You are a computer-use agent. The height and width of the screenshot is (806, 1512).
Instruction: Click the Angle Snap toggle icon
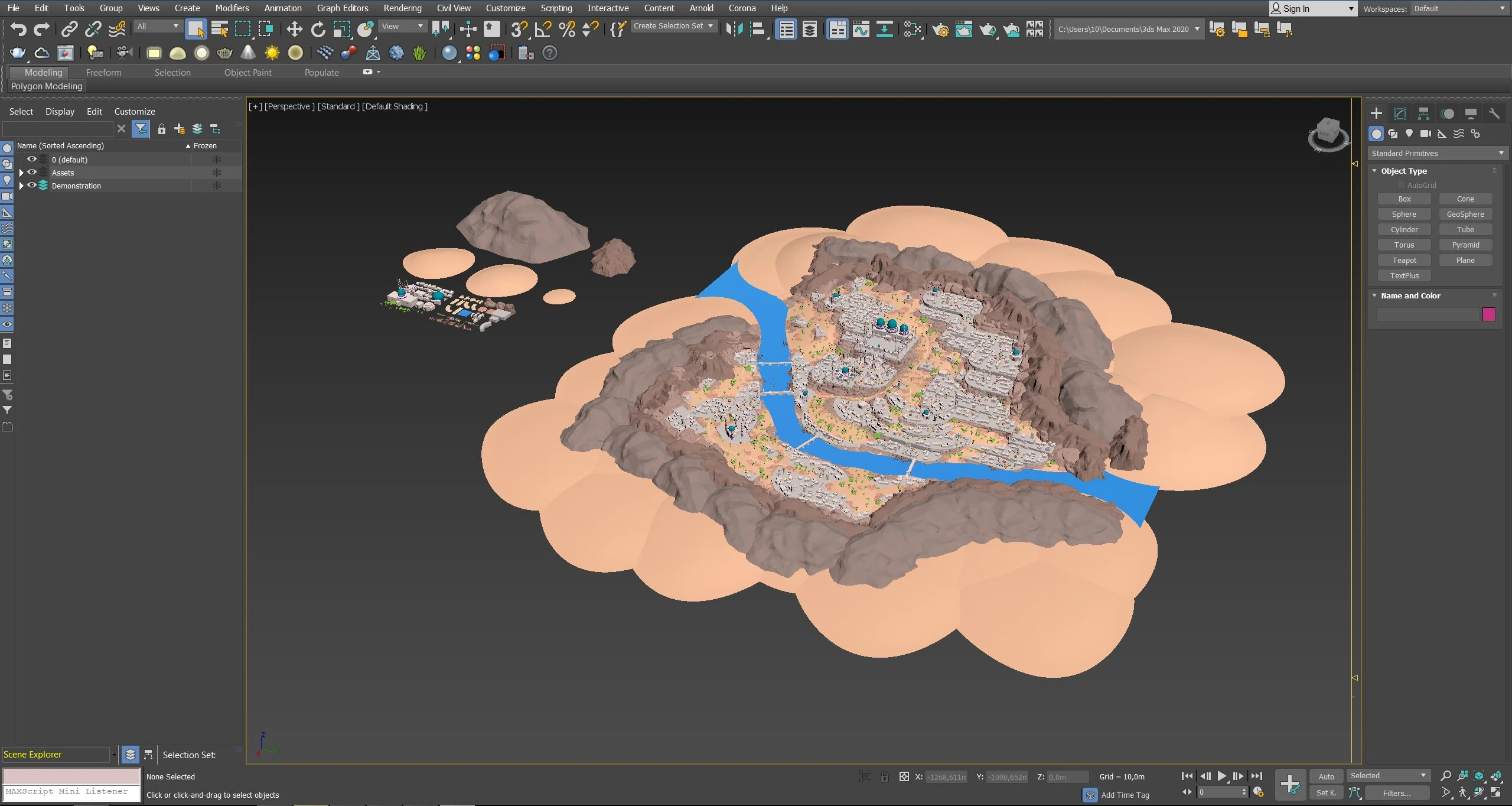(543, 29)
